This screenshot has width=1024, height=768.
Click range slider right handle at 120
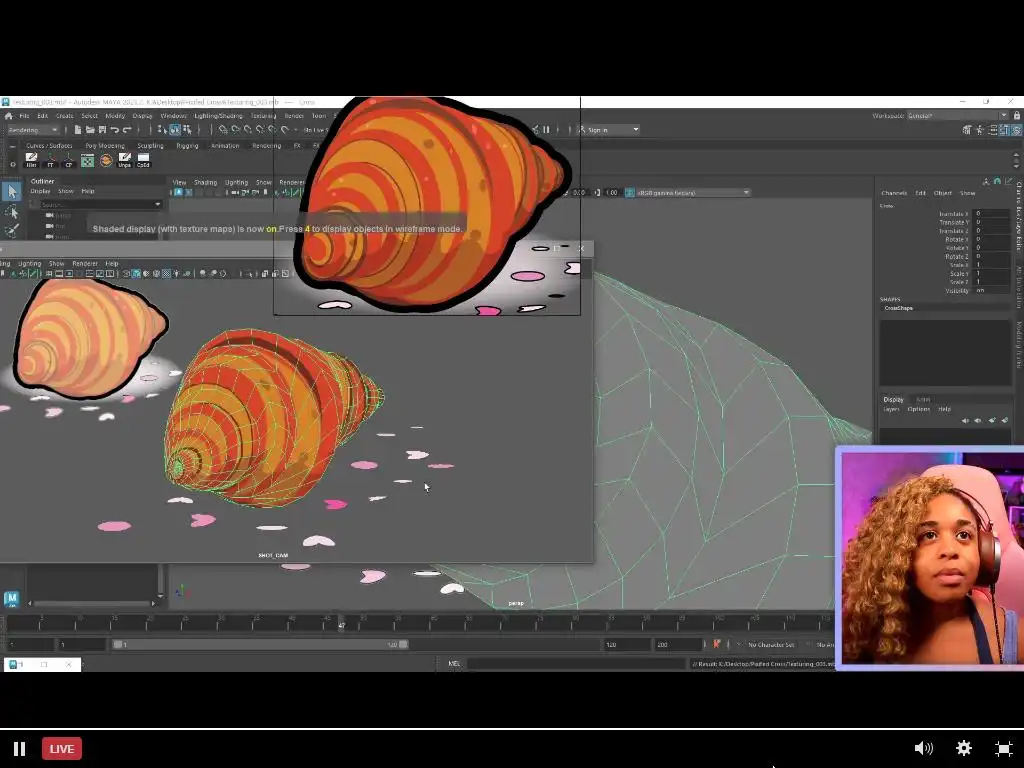404,645
